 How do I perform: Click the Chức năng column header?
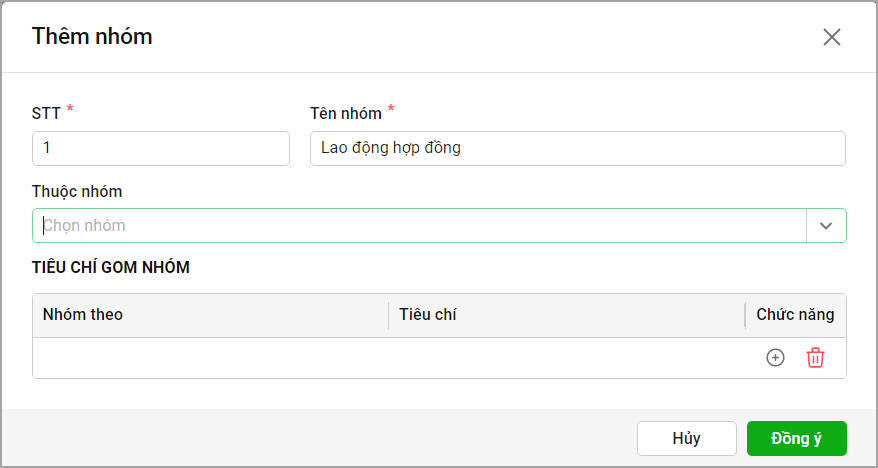795,315
